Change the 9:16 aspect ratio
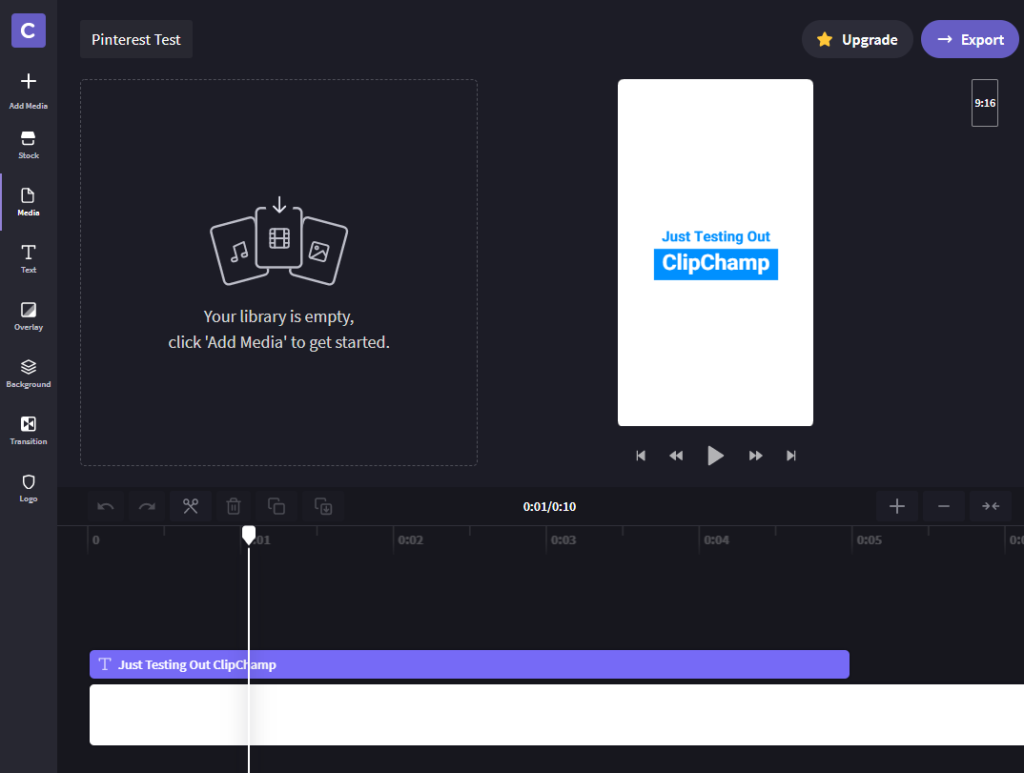 click(984, 103)
